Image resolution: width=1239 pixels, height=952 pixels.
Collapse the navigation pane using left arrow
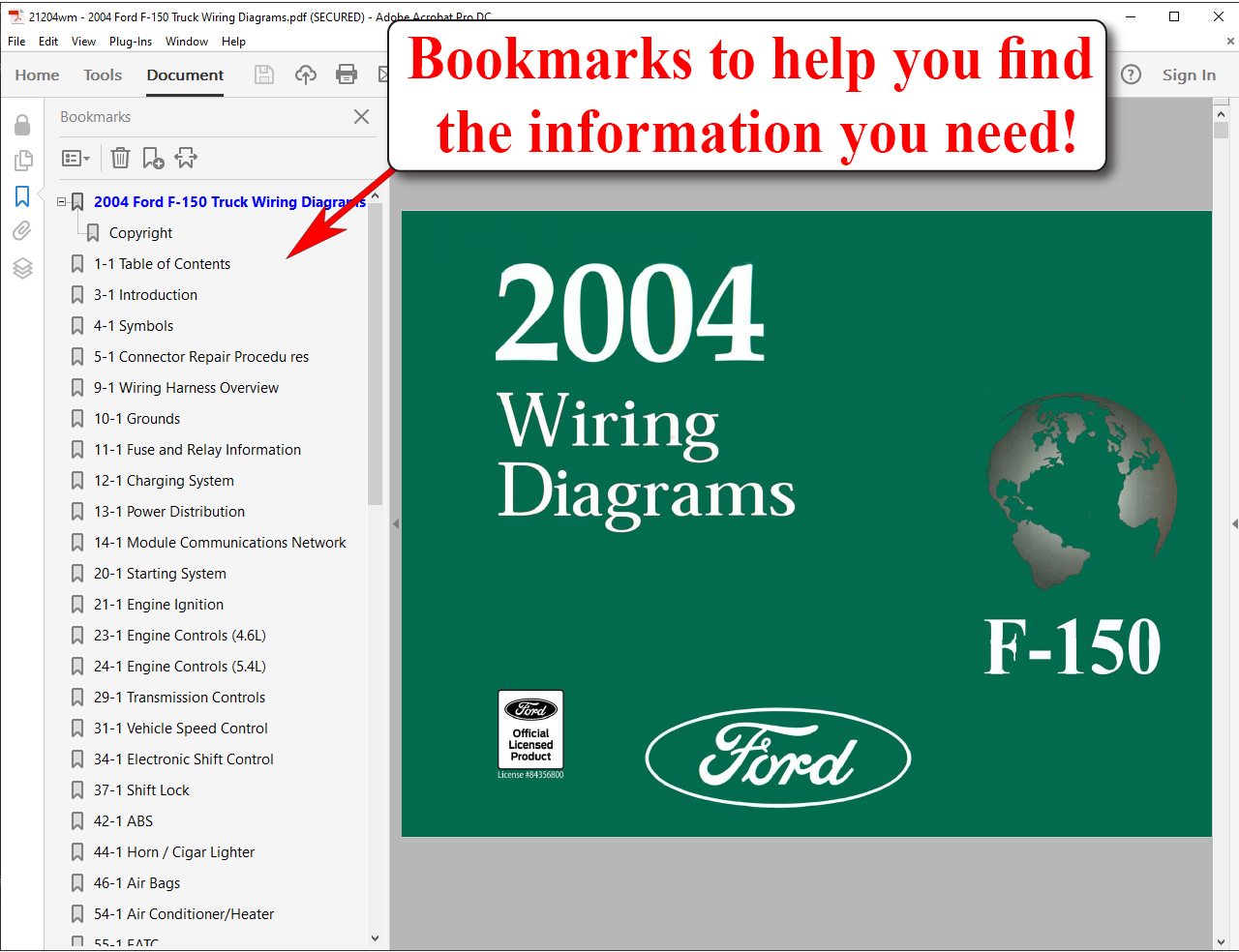click(x=396, y=524)
